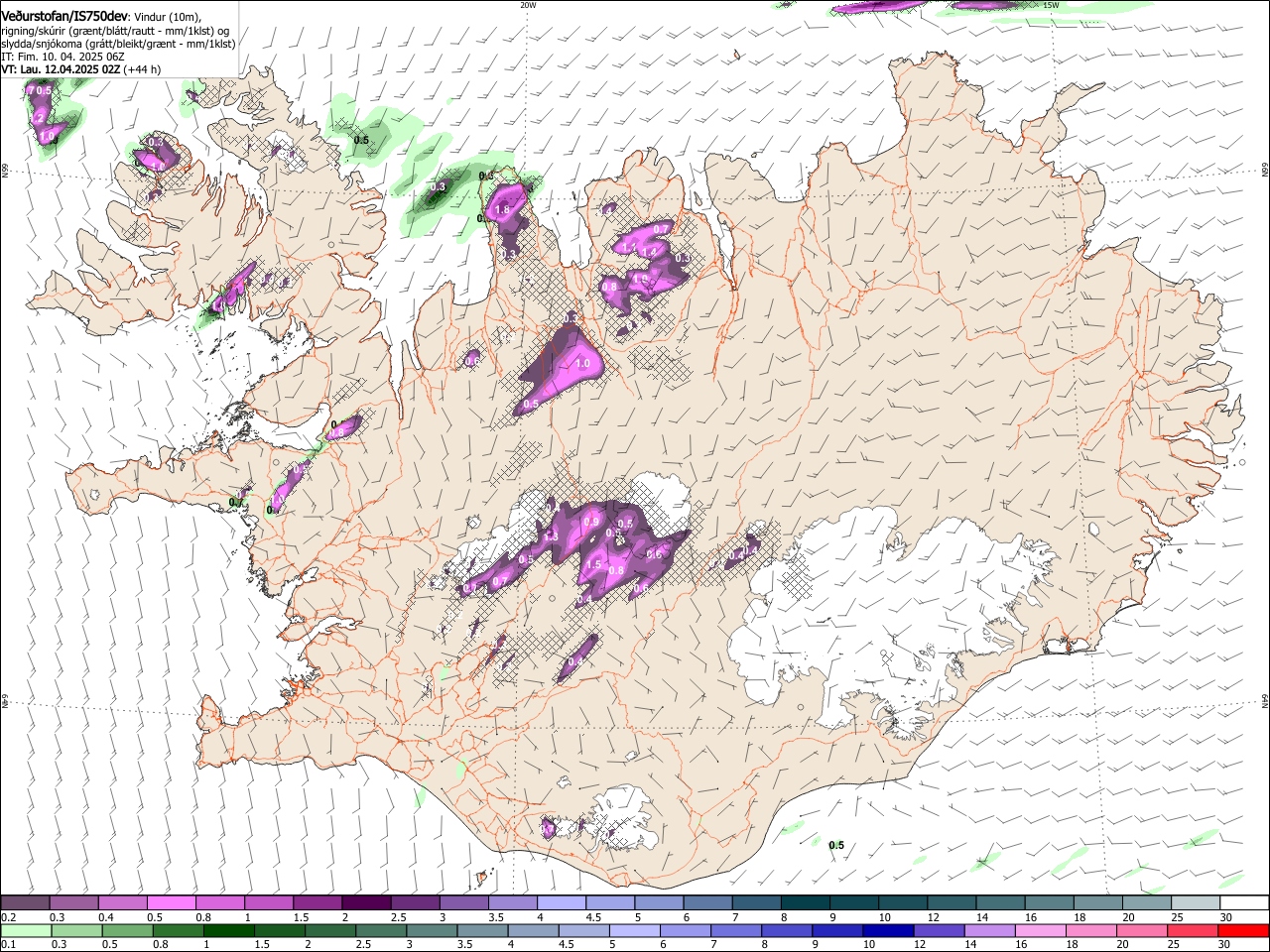Click the 0.9 snowfall value in central highlands
1270x952 pixels.
point(592,522)
